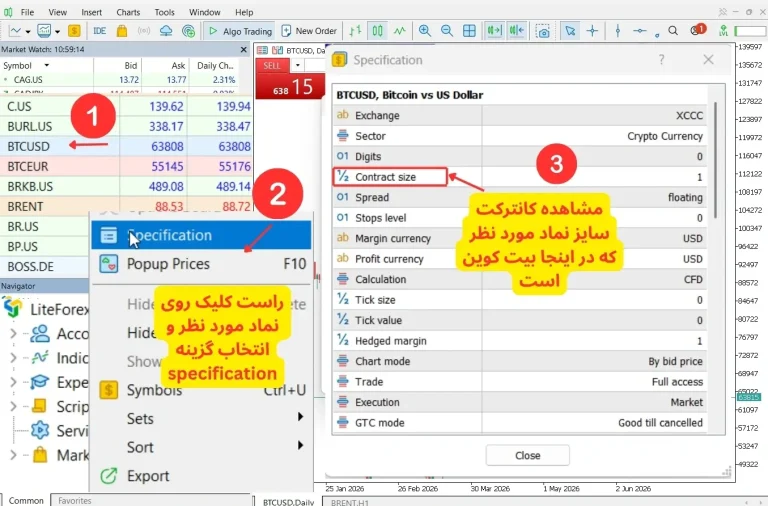Expand the Expert Advisors node in the Navigator
The image size is (768, 506).
tap(13, 382)
